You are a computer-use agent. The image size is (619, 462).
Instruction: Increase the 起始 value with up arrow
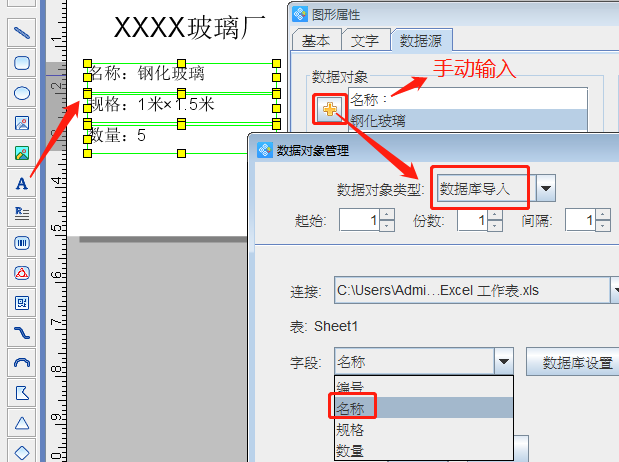pos(387,214)
